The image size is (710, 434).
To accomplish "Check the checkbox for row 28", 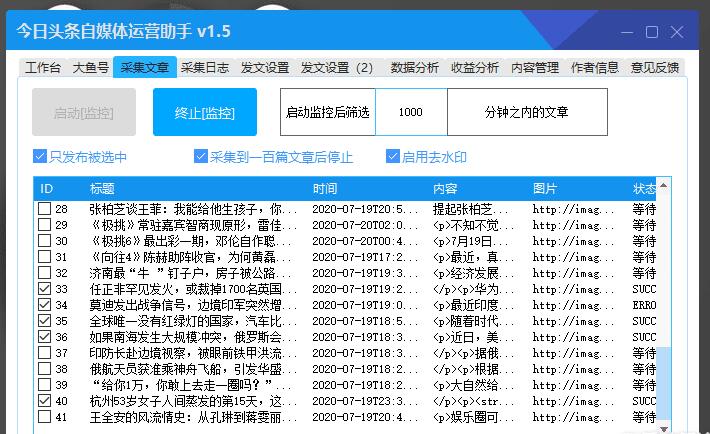I will (44, 209).
